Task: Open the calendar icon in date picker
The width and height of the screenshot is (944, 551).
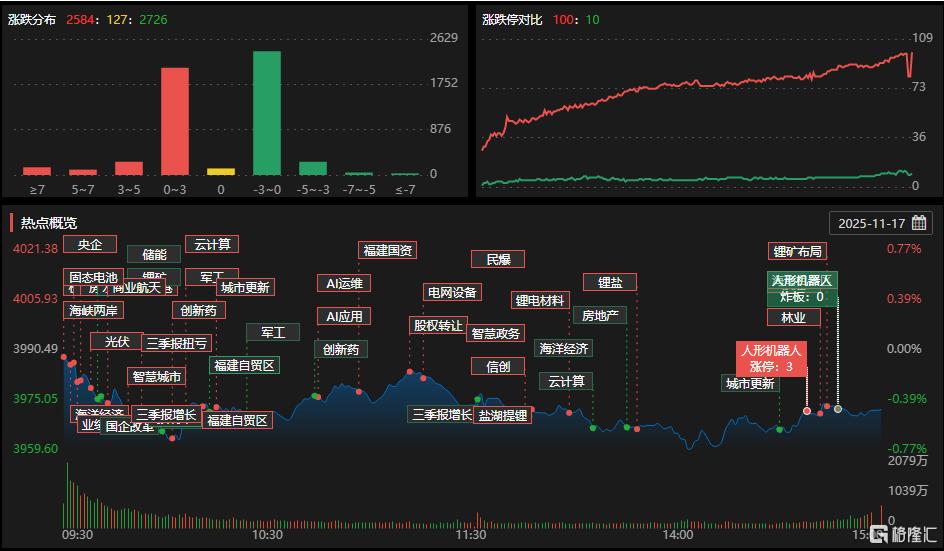Action: click(919, 223)
